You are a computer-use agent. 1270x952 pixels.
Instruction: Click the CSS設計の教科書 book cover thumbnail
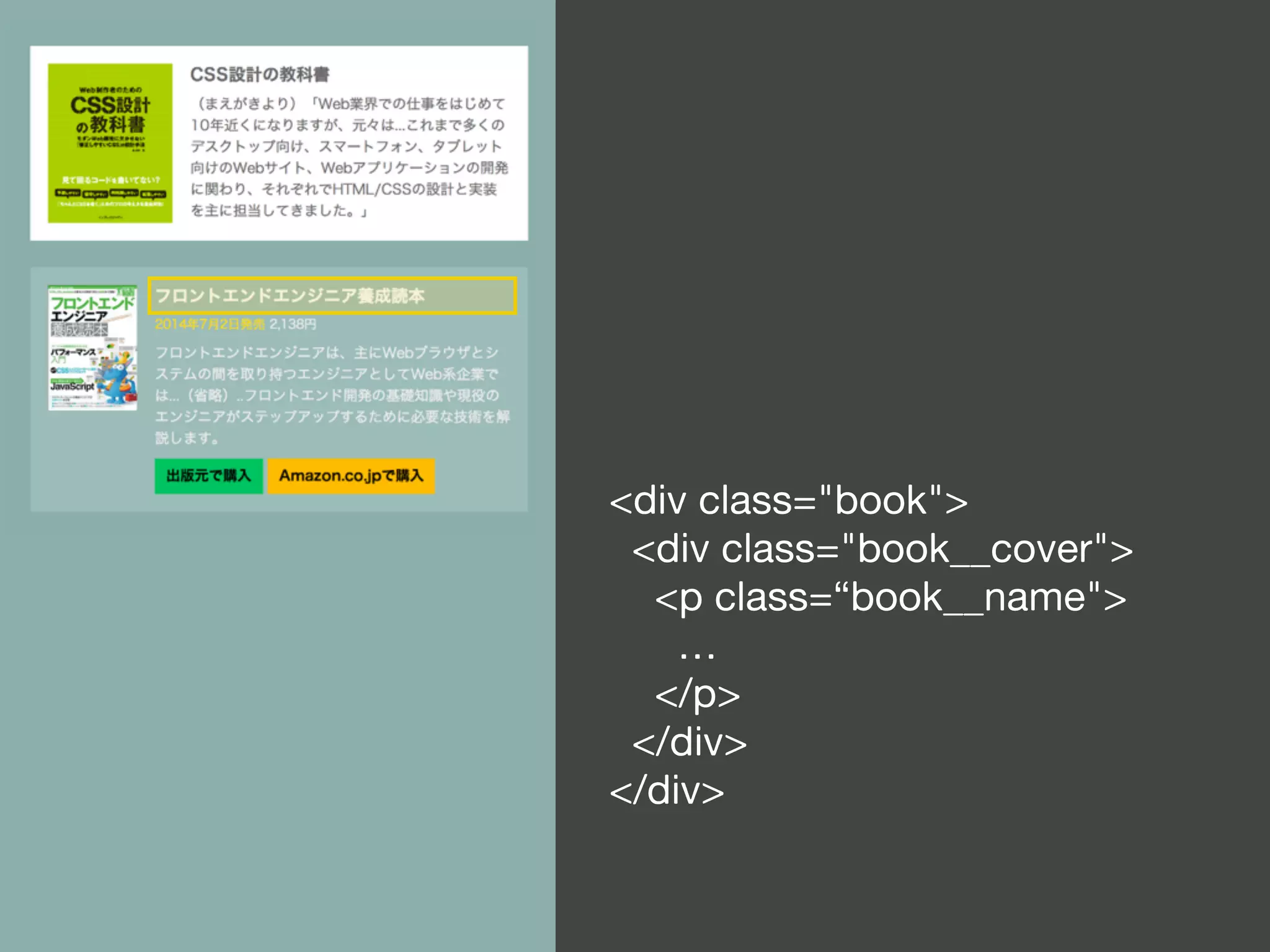pos(110,143)
